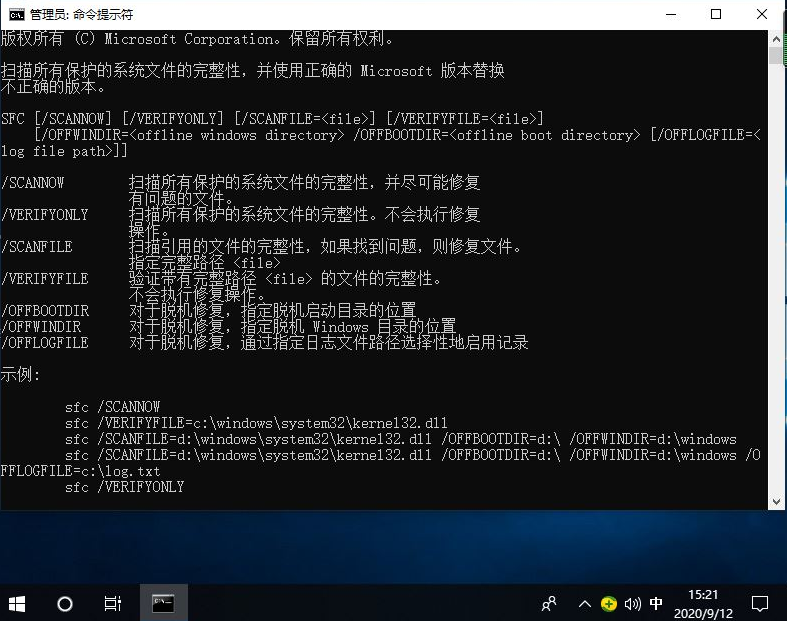Image resolution: width=787 pixels, height=621 pixels.
Task: Open the Action Center notification icon
Action: 760,603
